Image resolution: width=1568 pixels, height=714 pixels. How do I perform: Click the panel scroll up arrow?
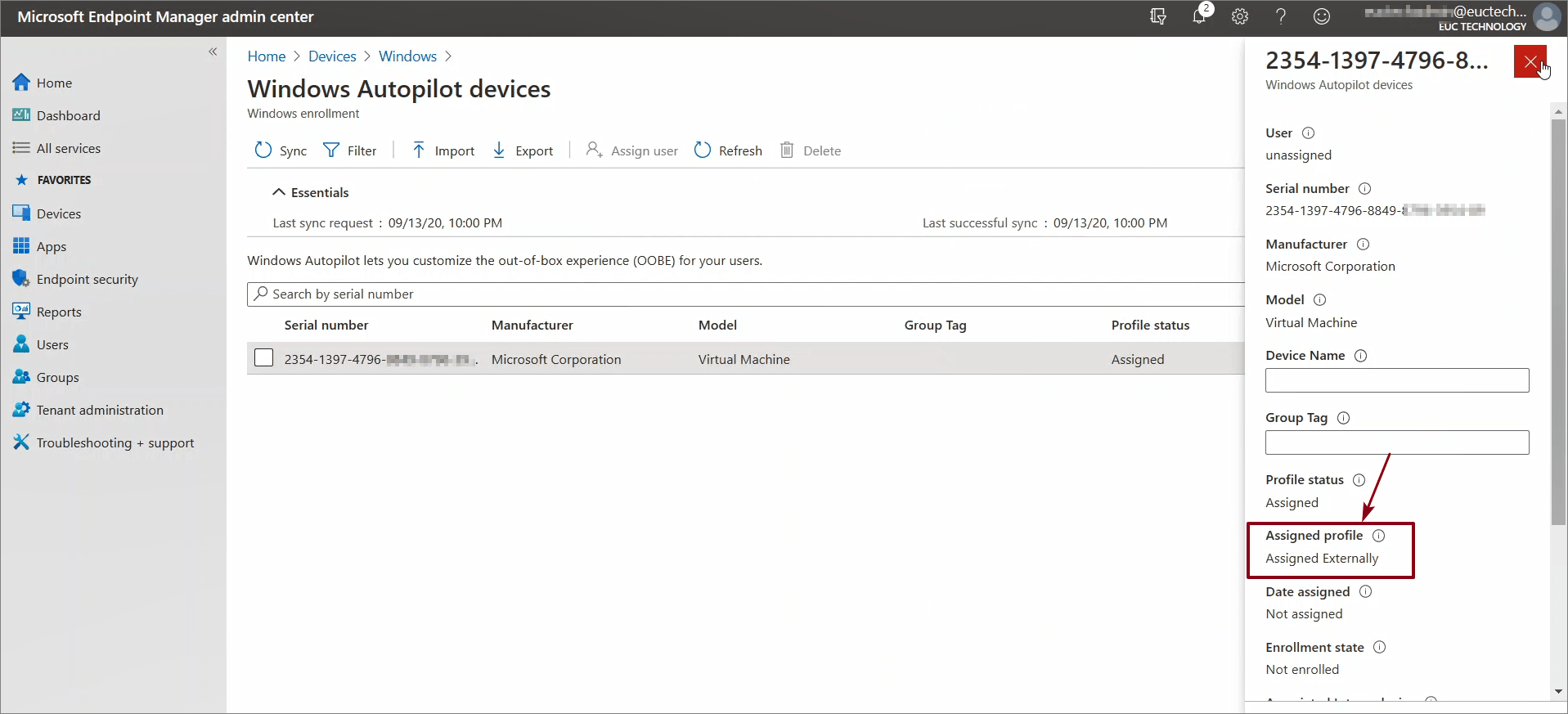(1558, 111)
